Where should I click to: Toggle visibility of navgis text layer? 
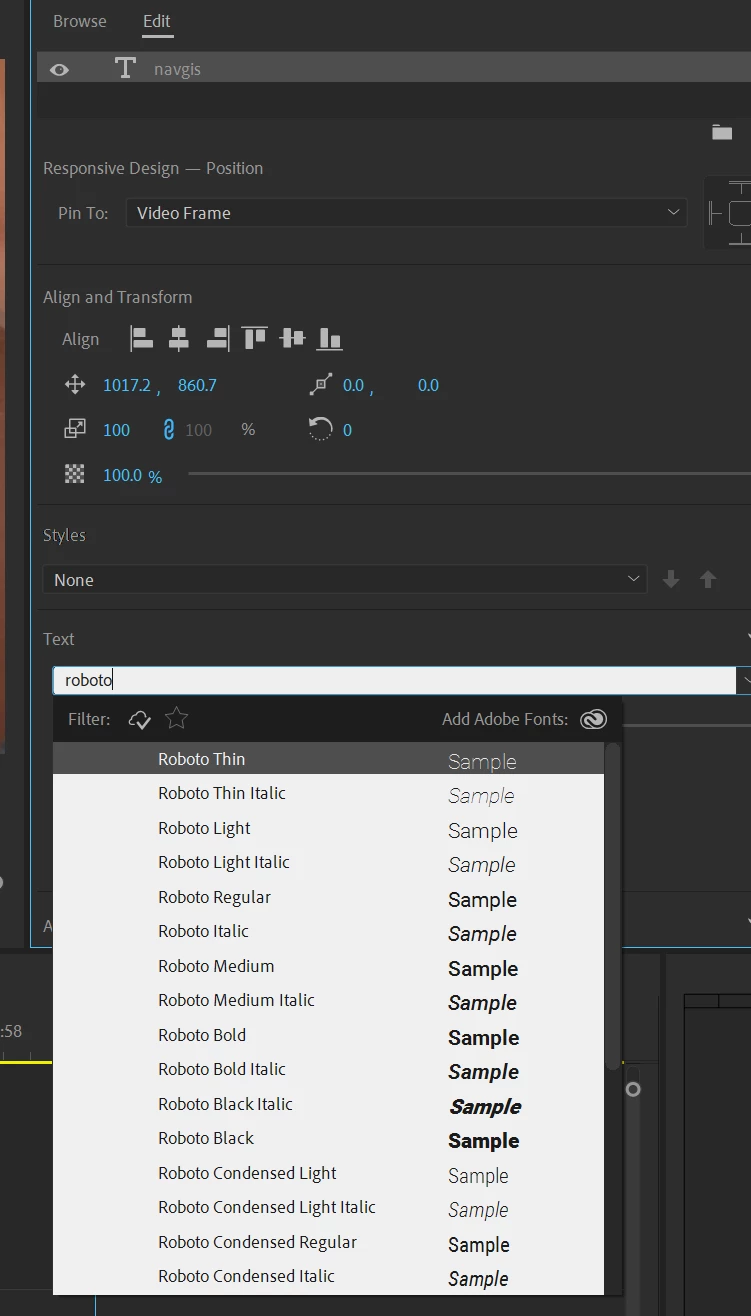[x=59, y=69]
